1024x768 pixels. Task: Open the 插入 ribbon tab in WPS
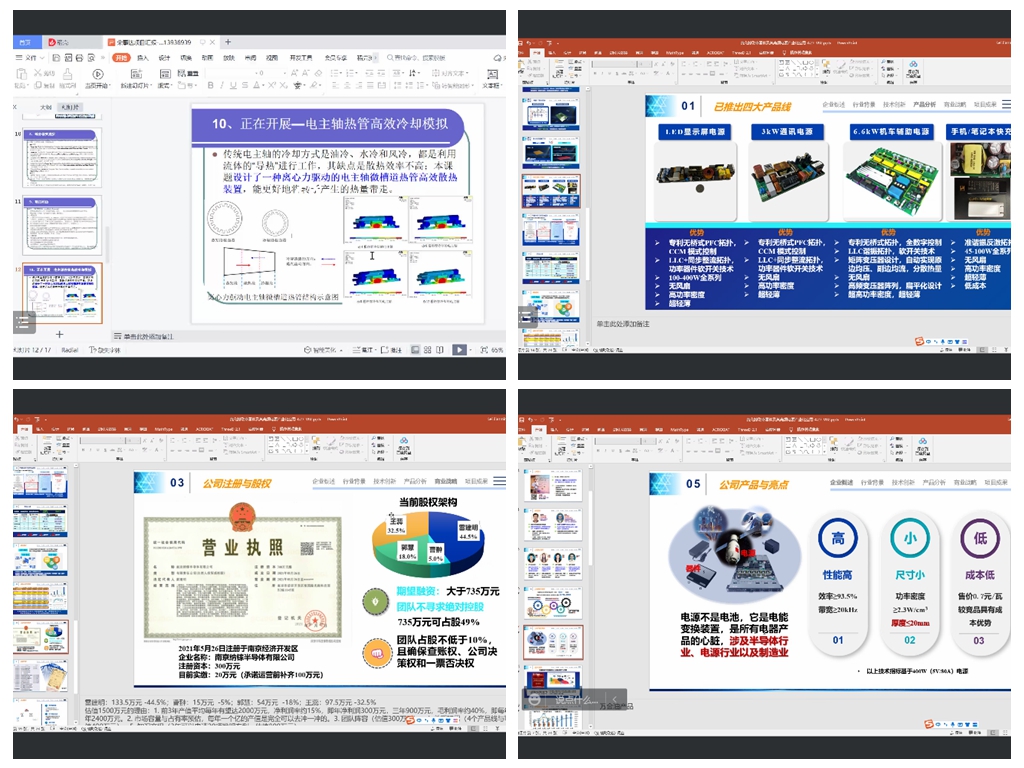click(143, 58)
